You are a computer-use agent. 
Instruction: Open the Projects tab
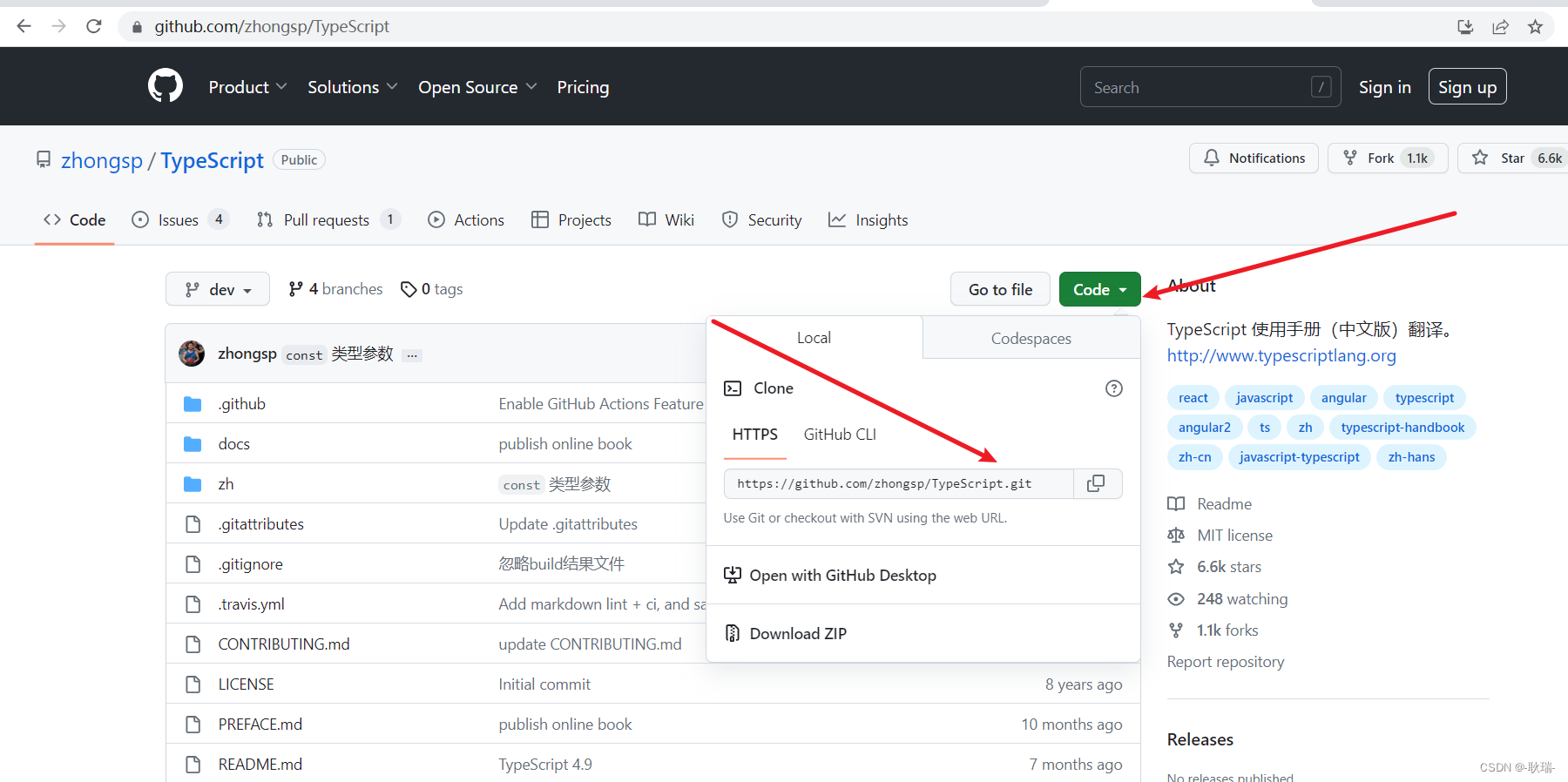click(x=571, y=220)
